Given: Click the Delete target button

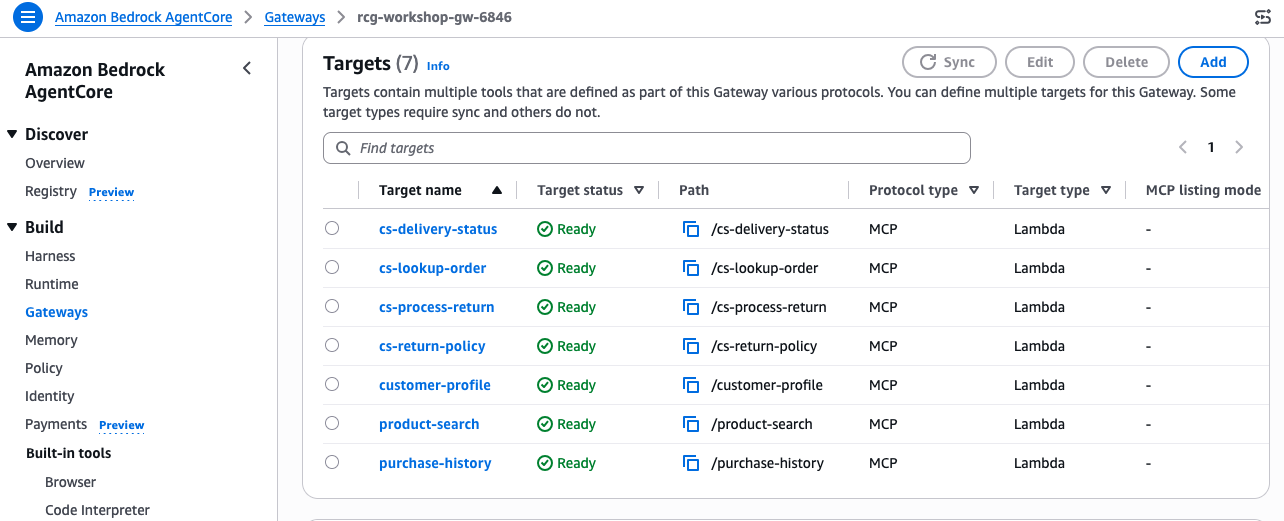Looking at the screenshot, I should click(1126, 62).
